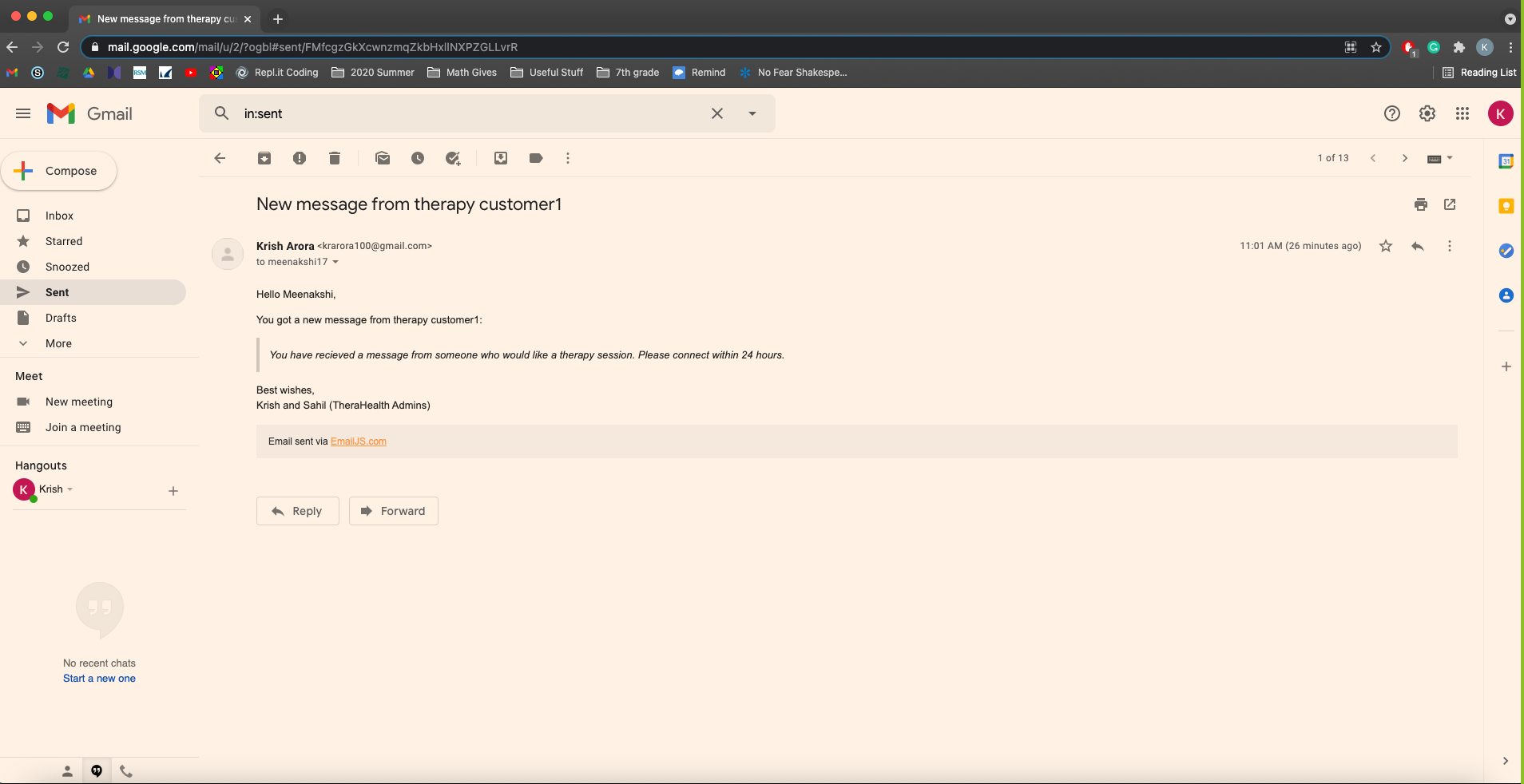Snooze this email with the clock icon
The height and width of the screenshot is (784, 1524).
click(x=418, y=158)
